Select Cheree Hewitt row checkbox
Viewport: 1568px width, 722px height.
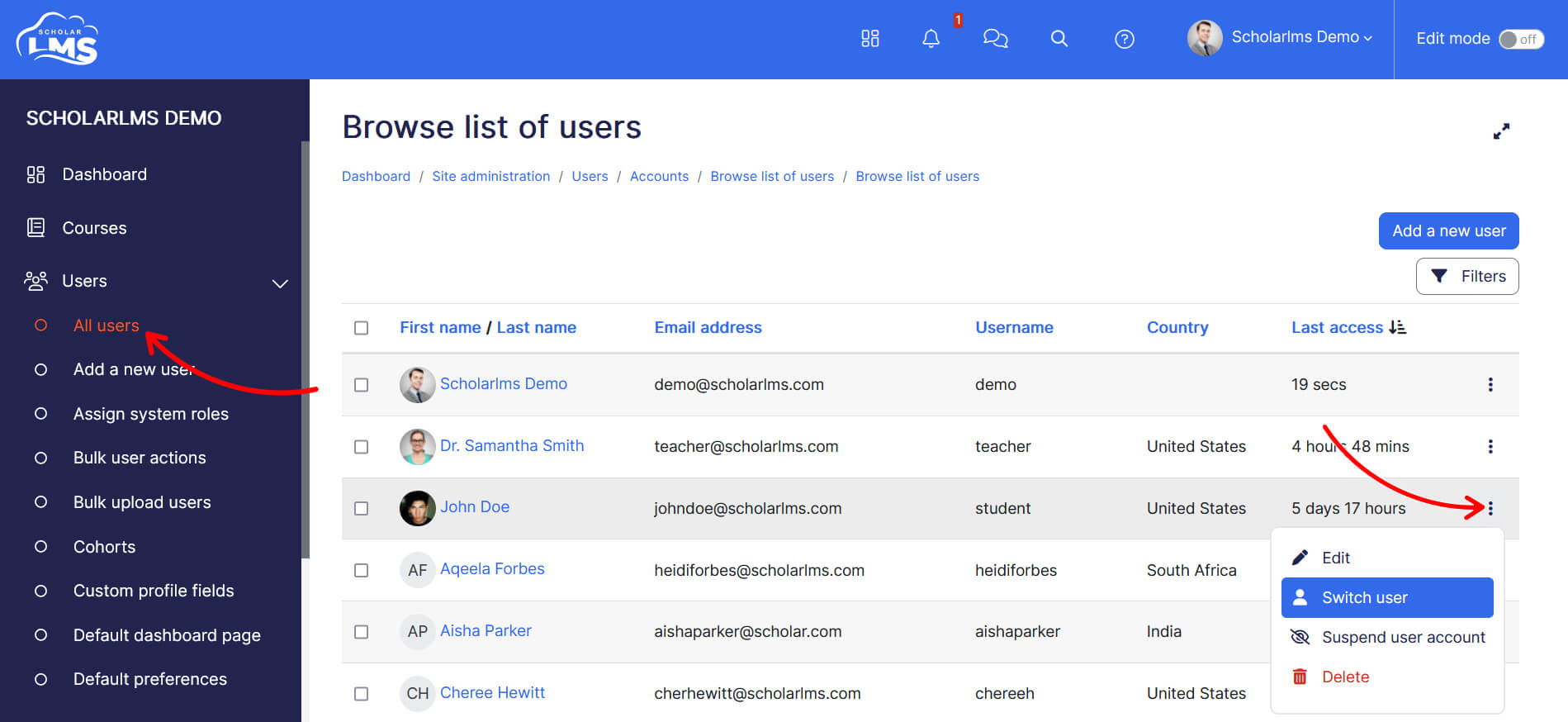click(362, 694)
